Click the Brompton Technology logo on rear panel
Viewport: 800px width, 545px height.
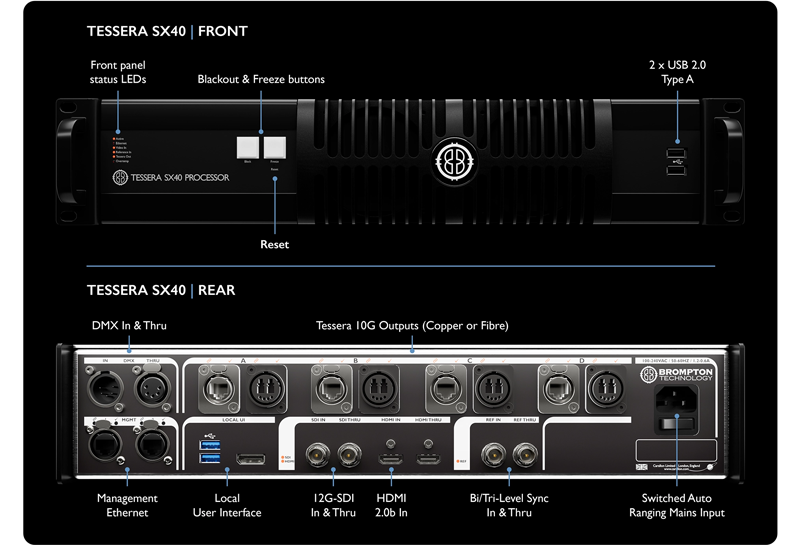pos(676,375)
